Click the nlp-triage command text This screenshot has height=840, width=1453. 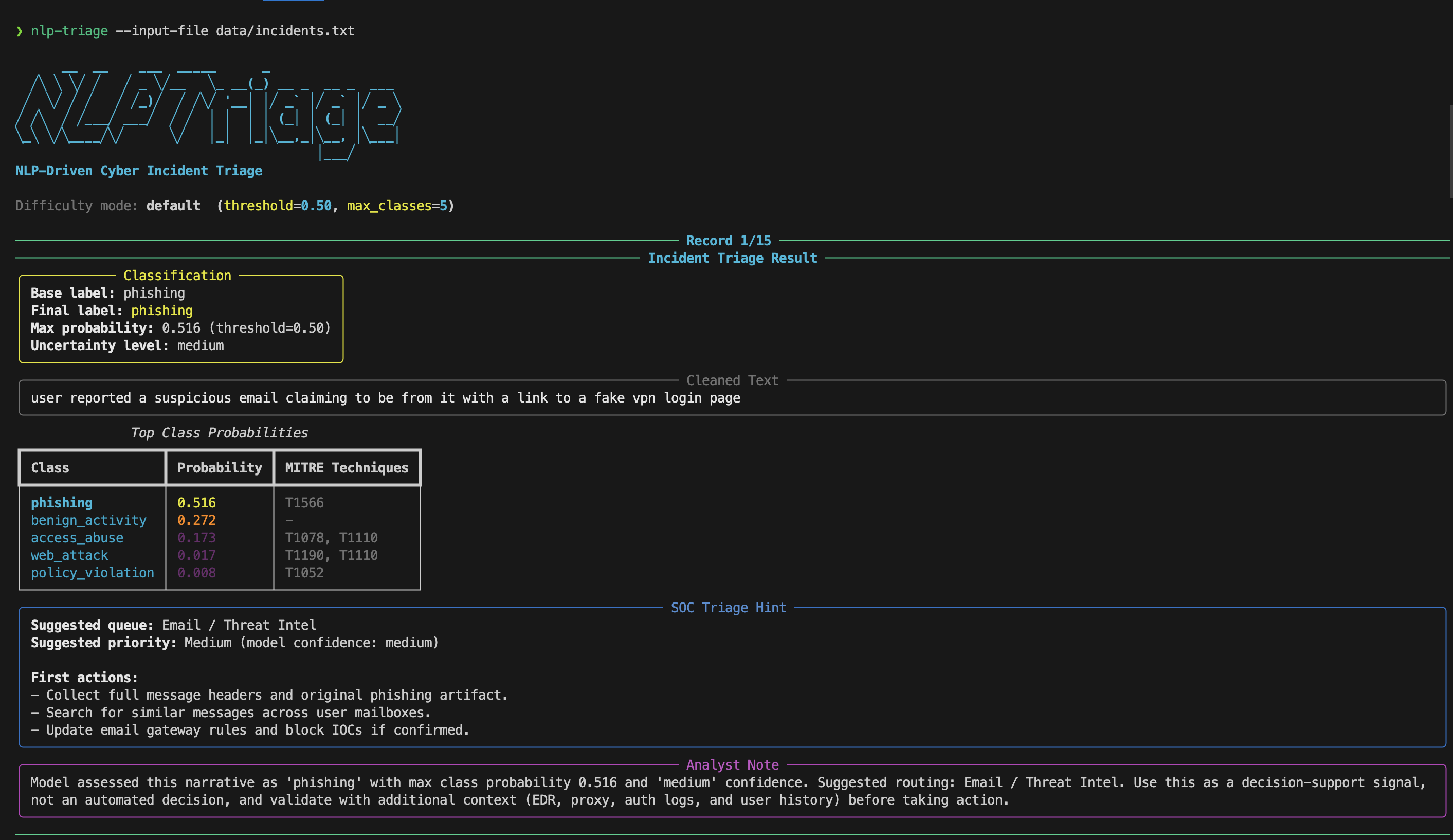pos(69,31)
